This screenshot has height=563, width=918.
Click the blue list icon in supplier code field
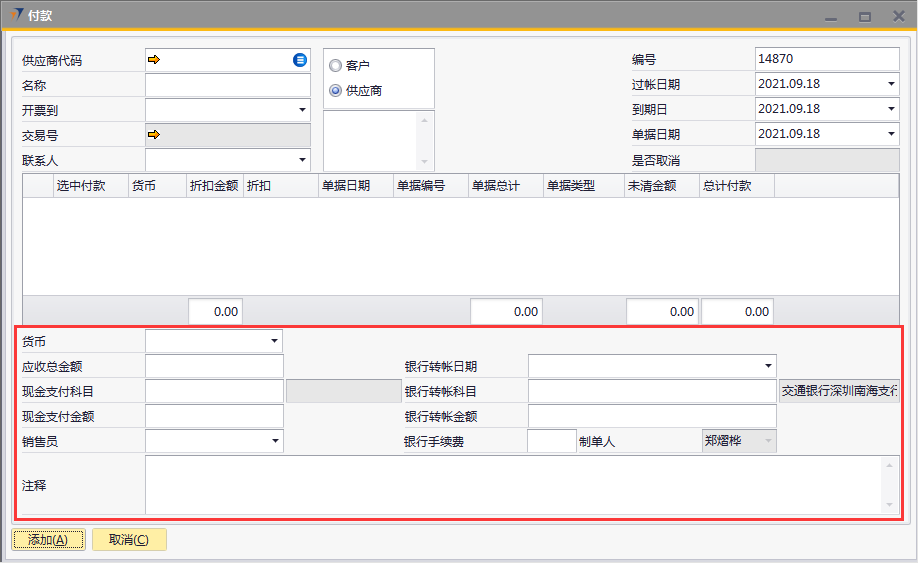(300, 60)
